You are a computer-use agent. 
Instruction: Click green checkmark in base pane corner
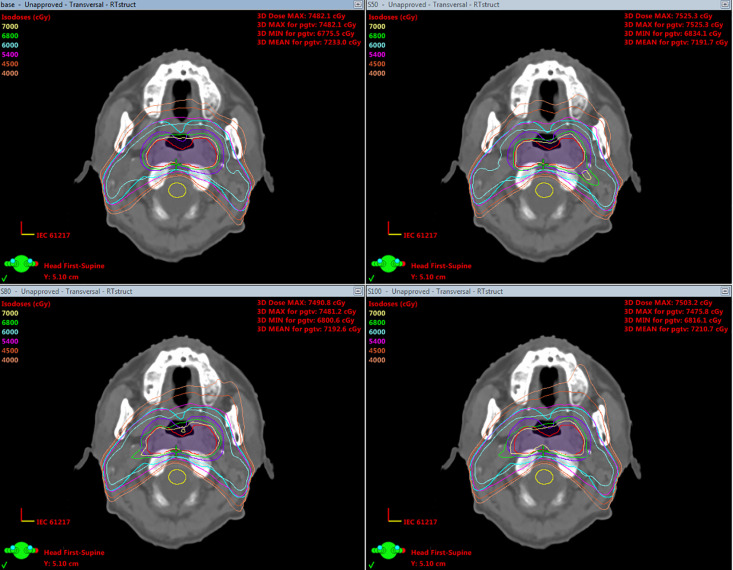click(5, 278)
